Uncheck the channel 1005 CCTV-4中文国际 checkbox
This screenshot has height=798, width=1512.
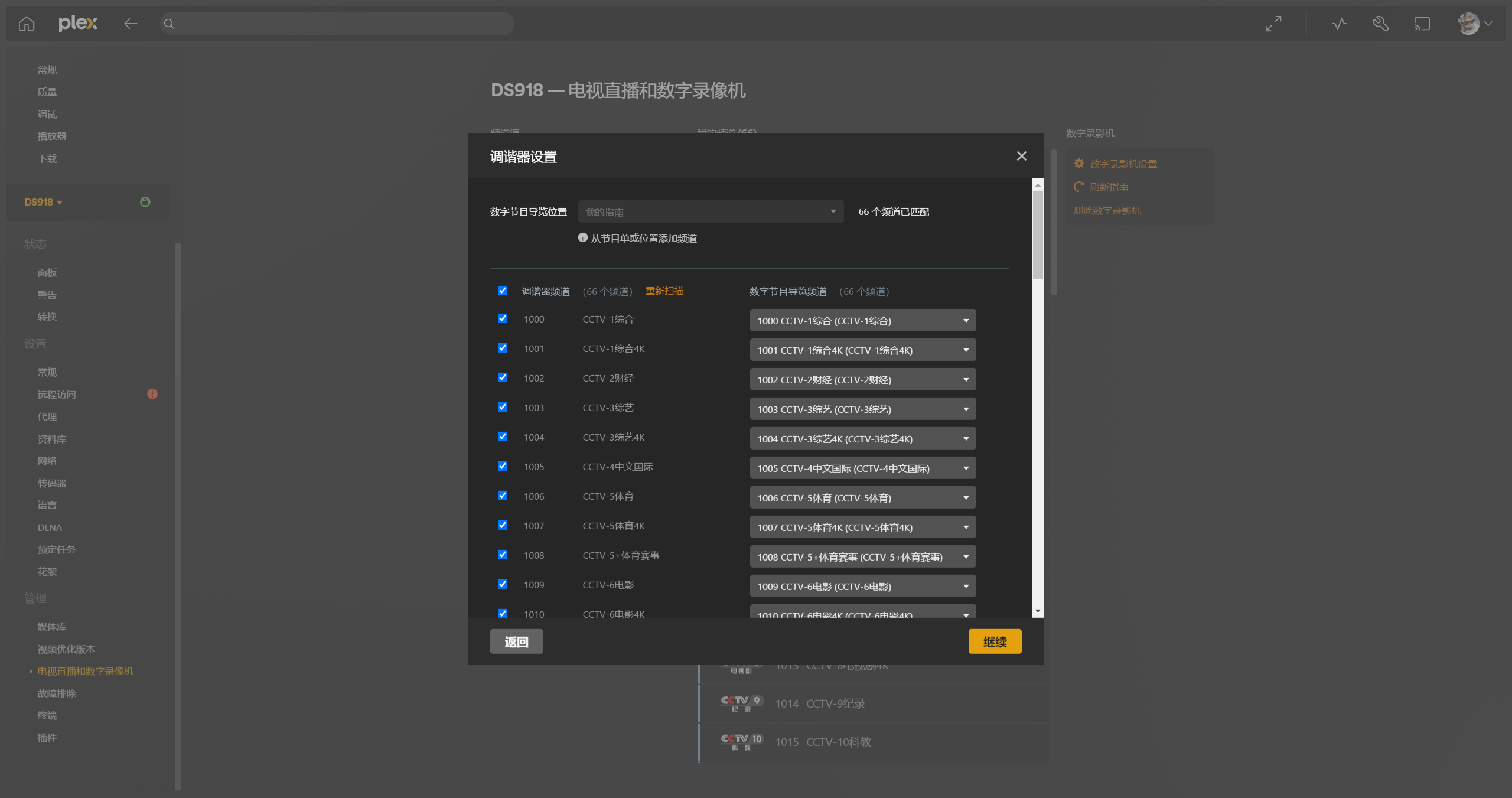tap(503, 466)
